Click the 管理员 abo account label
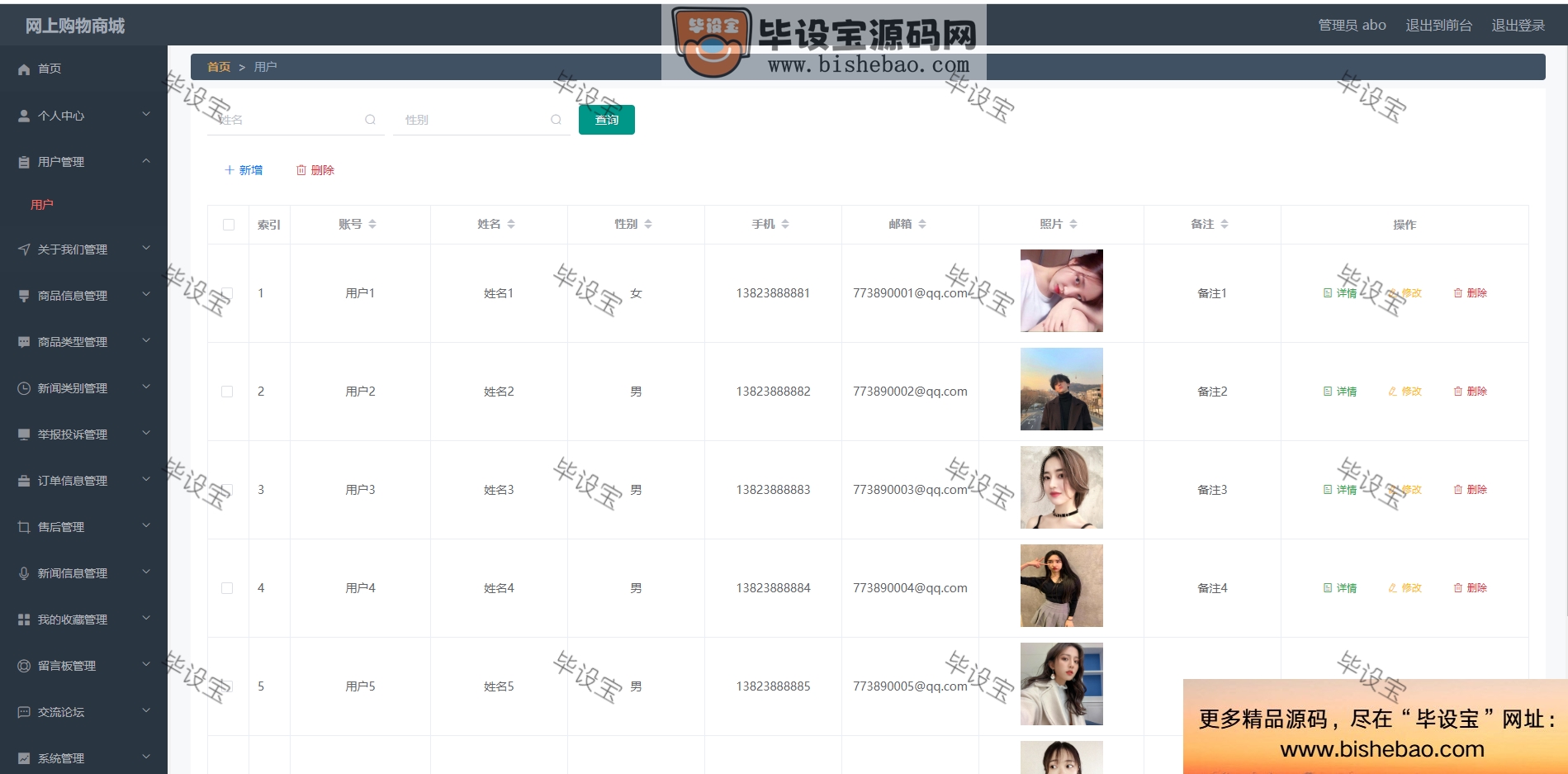 click(x=1352, y=26)
